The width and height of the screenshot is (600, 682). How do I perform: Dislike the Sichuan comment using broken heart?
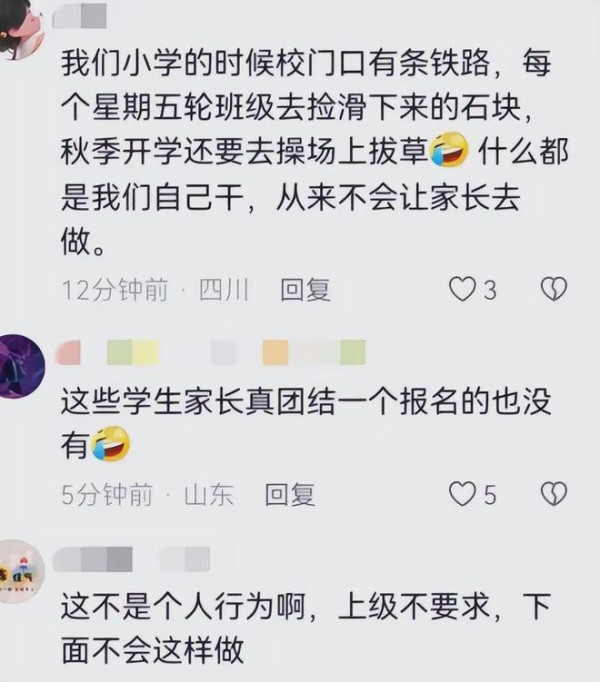point(553,289)
